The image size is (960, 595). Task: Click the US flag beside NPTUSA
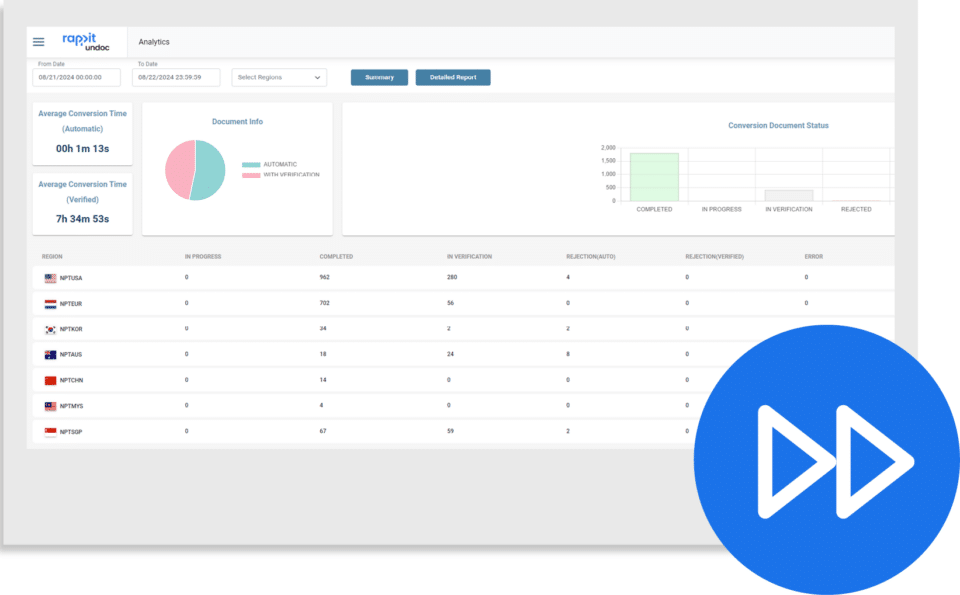(48, 277)
